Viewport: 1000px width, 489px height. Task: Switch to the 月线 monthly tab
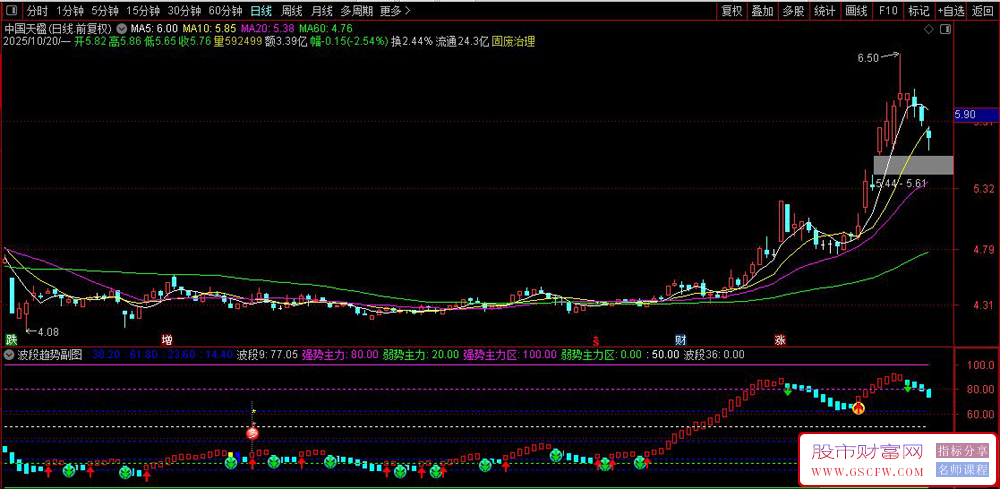click(x=322, y=11)
